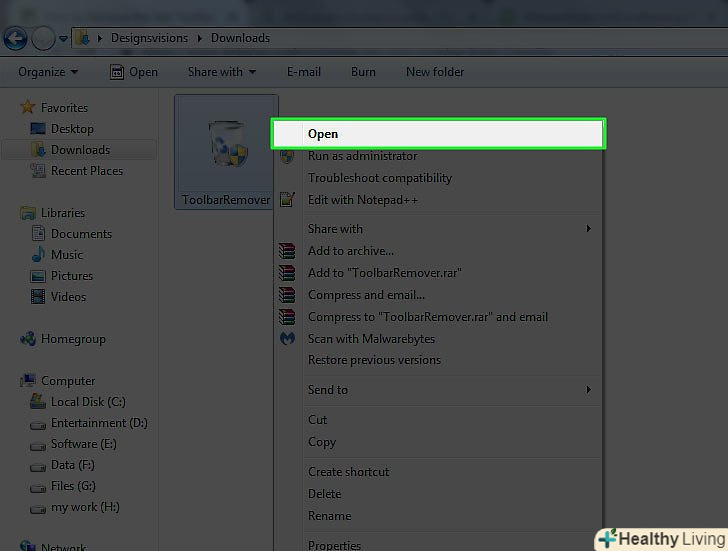Choose Rename in the context menu

[x=438, y=516]
